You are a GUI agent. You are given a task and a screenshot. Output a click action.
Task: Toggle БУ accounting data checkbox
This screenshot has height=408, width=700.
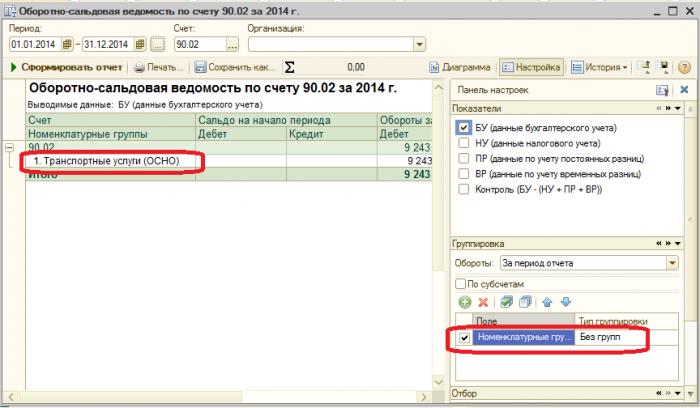464,128
